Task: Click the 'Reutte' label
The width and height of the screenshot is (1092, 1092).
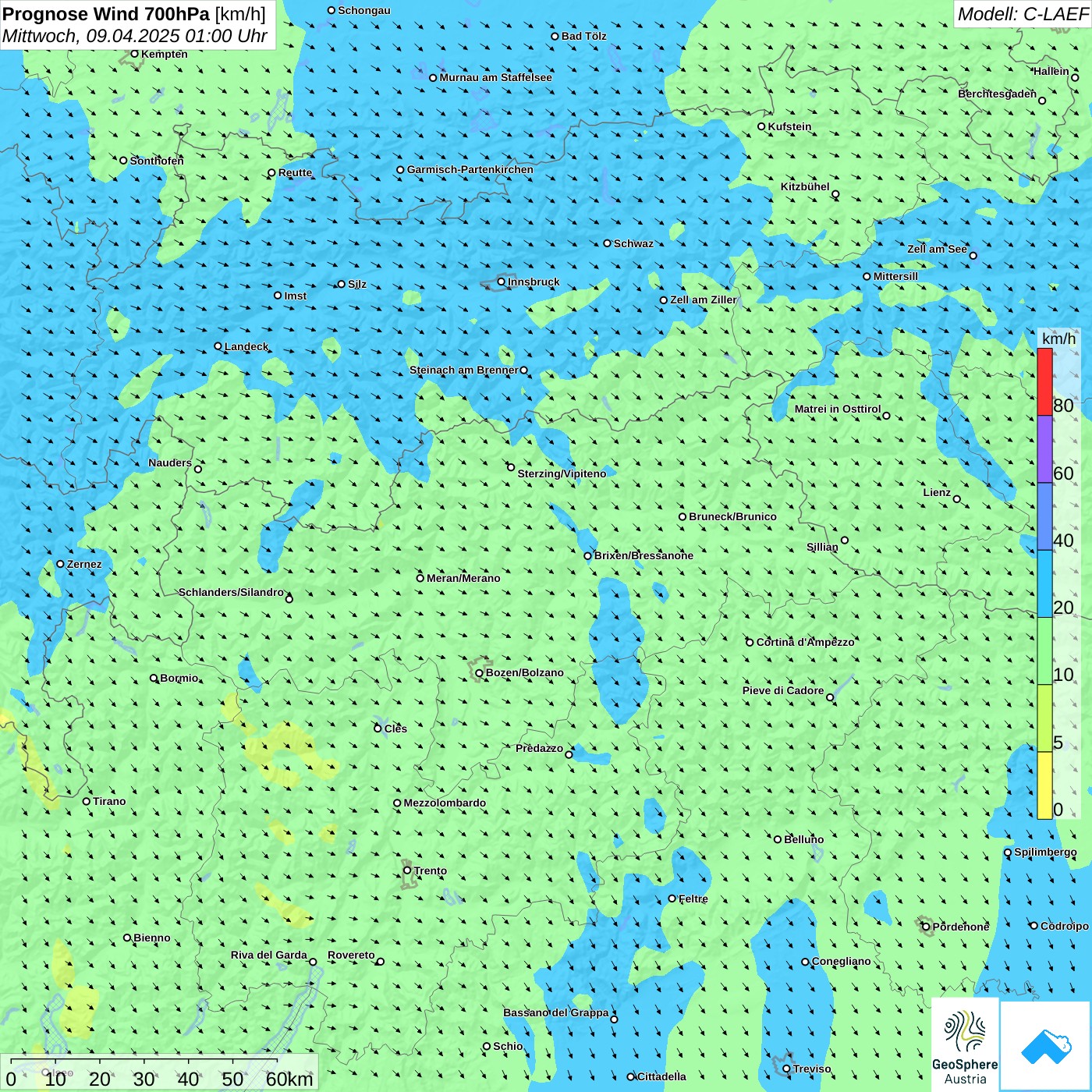Action: click(295, 172)
